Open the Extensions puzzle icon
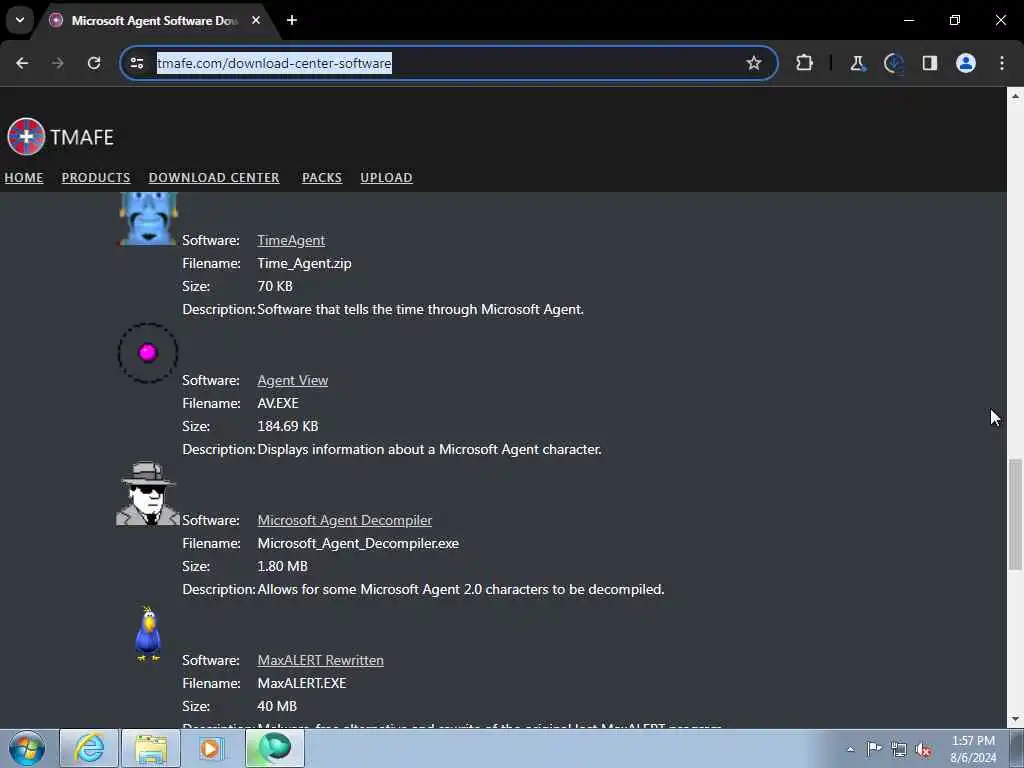 pos(805,63)
